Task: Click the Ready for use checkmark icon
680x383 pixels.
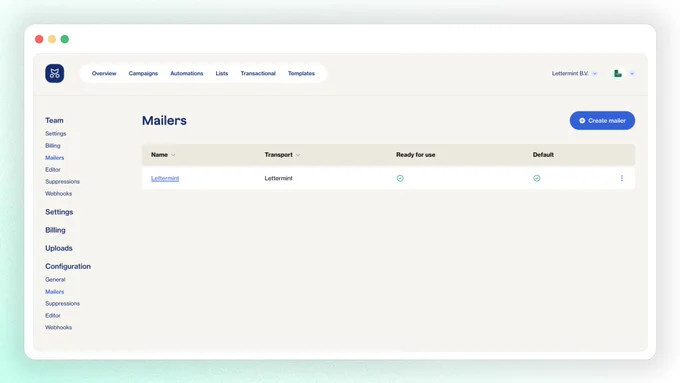Action: tap(400, 178)
